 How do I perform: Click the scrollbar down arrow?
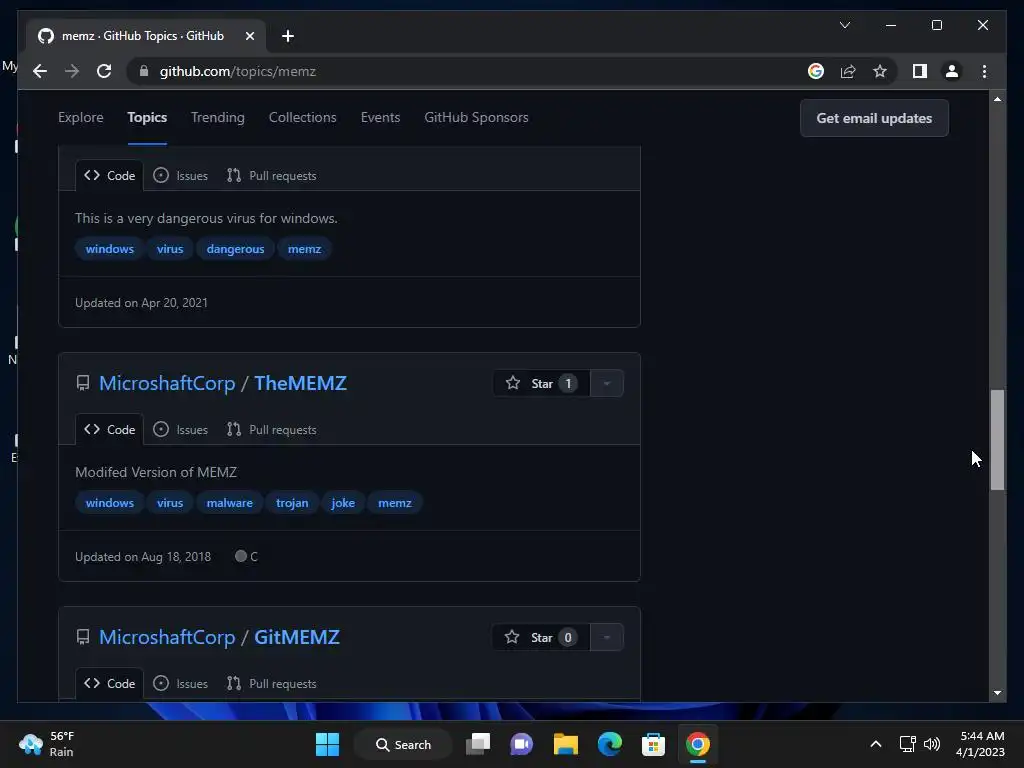tap(997, 693)
